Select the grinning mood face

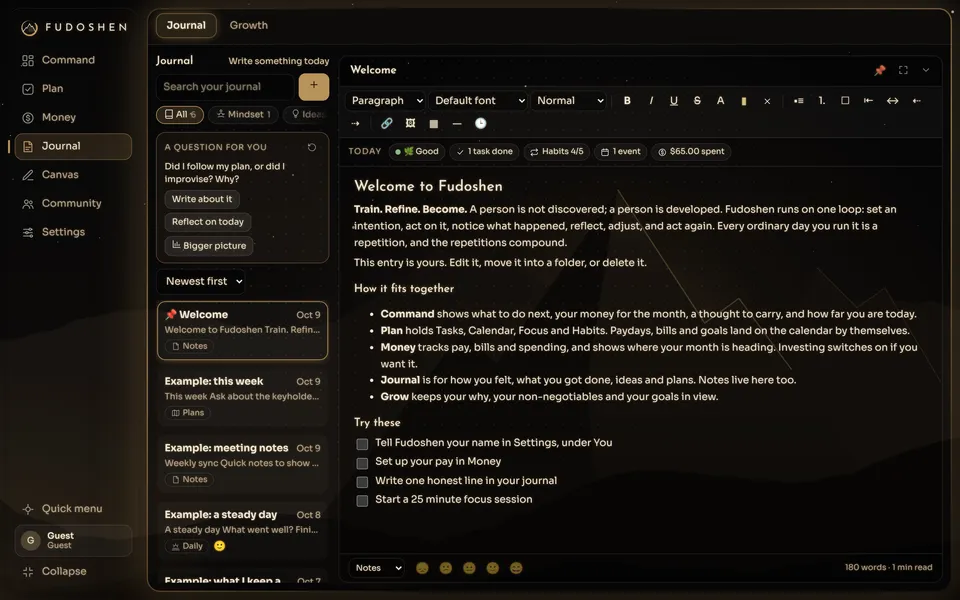click(516, 568)
